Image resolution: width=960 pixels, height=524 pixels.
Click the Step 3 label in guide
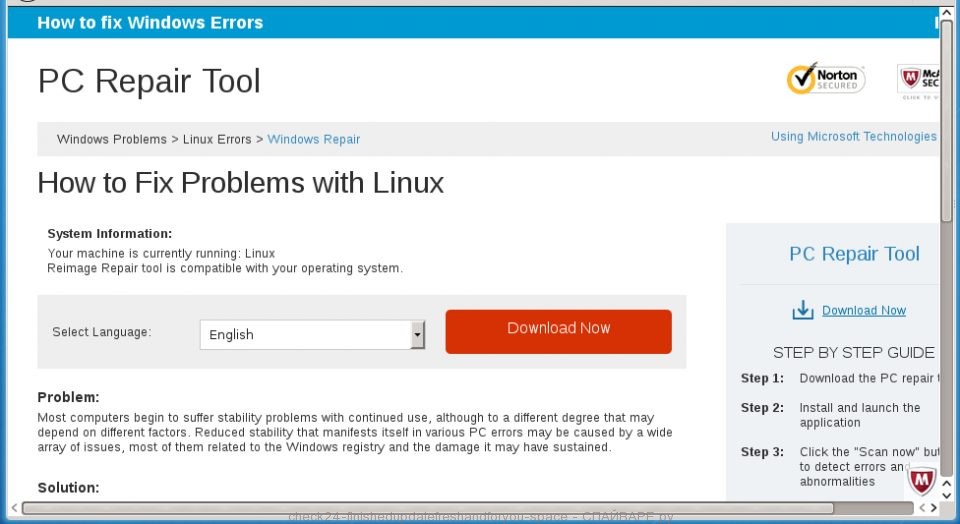pyautogui.click(x=762, y=452)
